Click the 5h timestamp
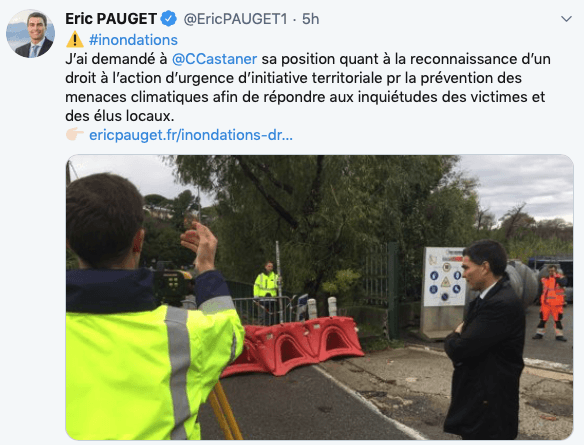Image resolution: width=584 pixels, height=445 pixels. click(310, 19)
